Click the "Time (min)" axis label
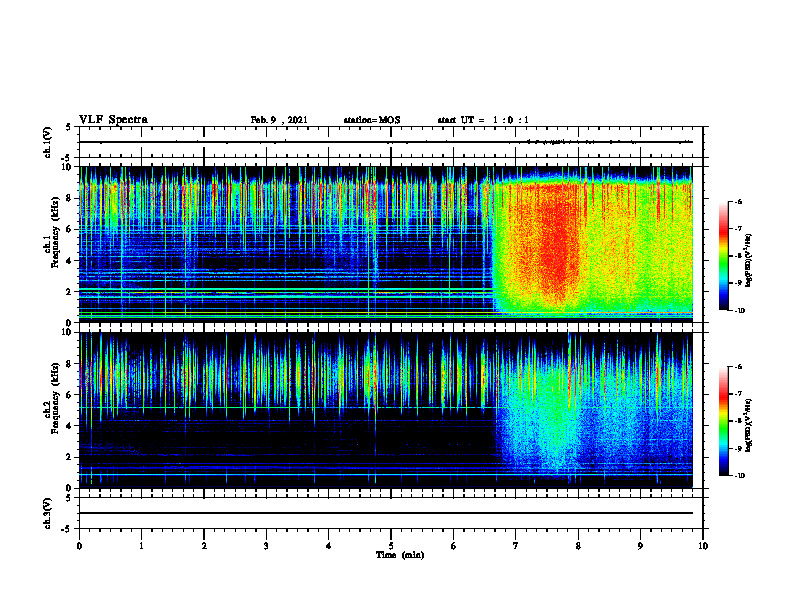Image resolution: width=792 pixels, height=612 pixels. click(x=400, y=555)
